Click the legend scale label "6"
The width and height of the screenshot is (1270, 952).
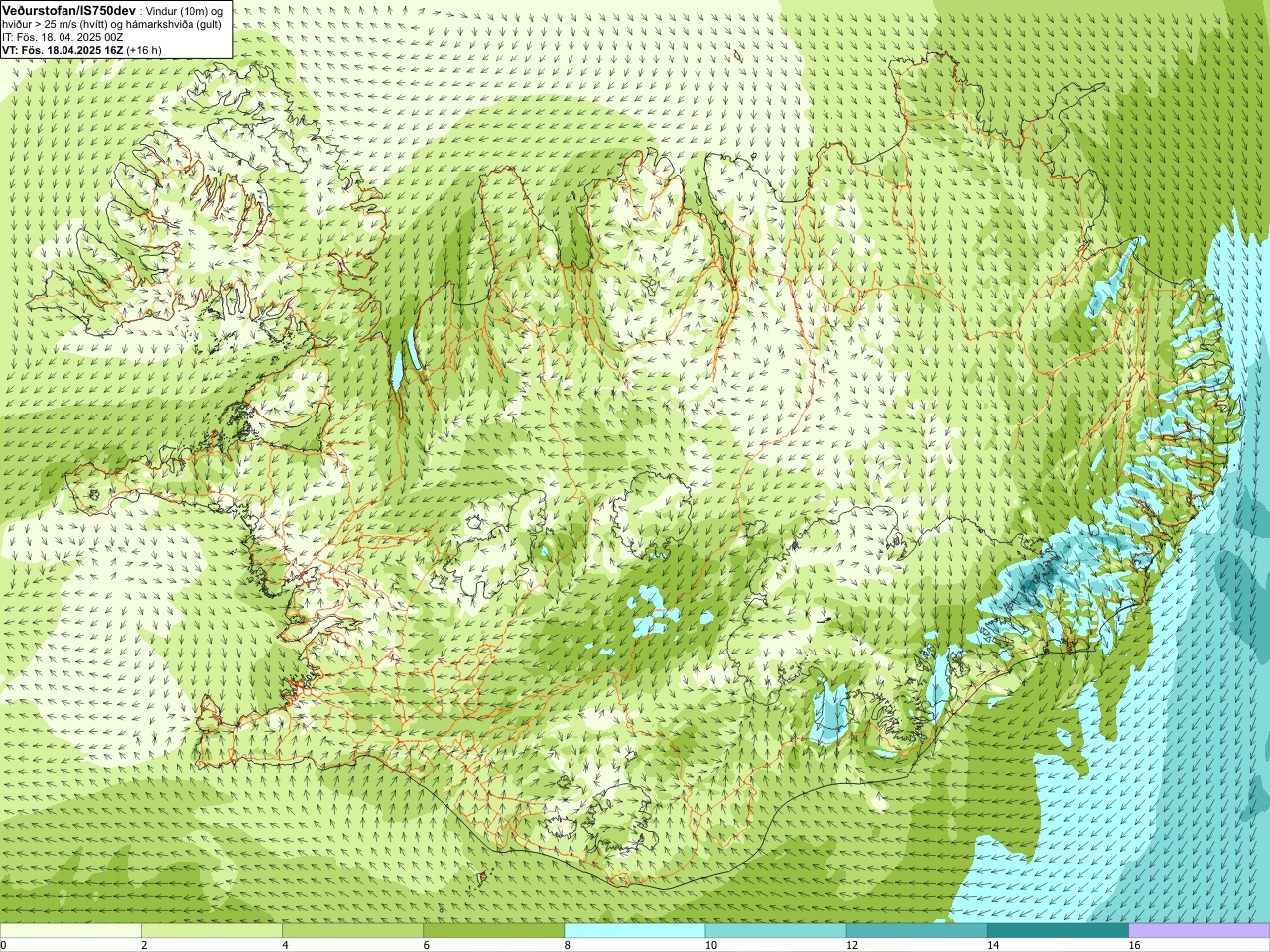pos(427,945)
